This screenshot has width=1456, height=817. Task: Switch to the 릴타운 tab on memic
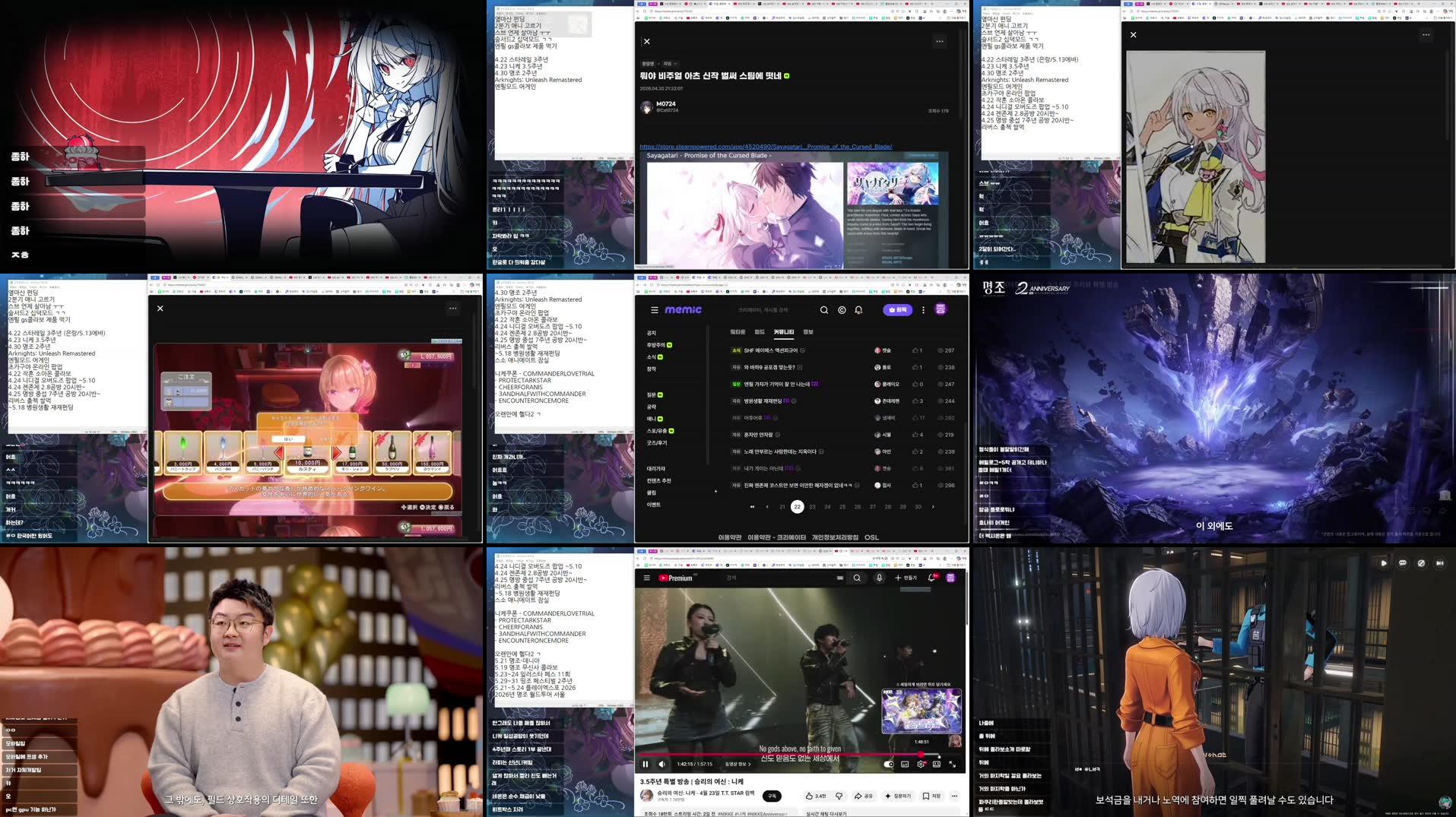point(738,332)
